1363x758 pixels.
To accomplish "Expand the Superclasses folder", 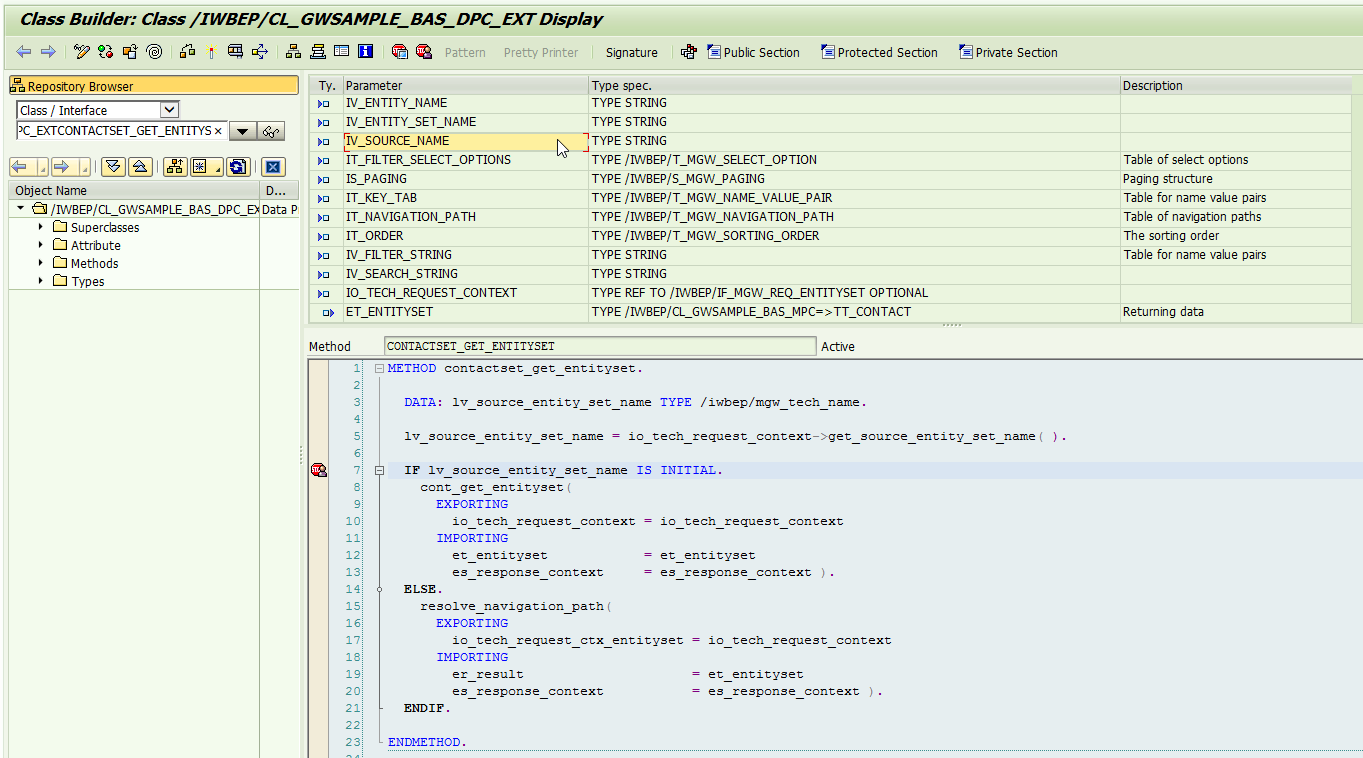I will click(x=41, y=227).
